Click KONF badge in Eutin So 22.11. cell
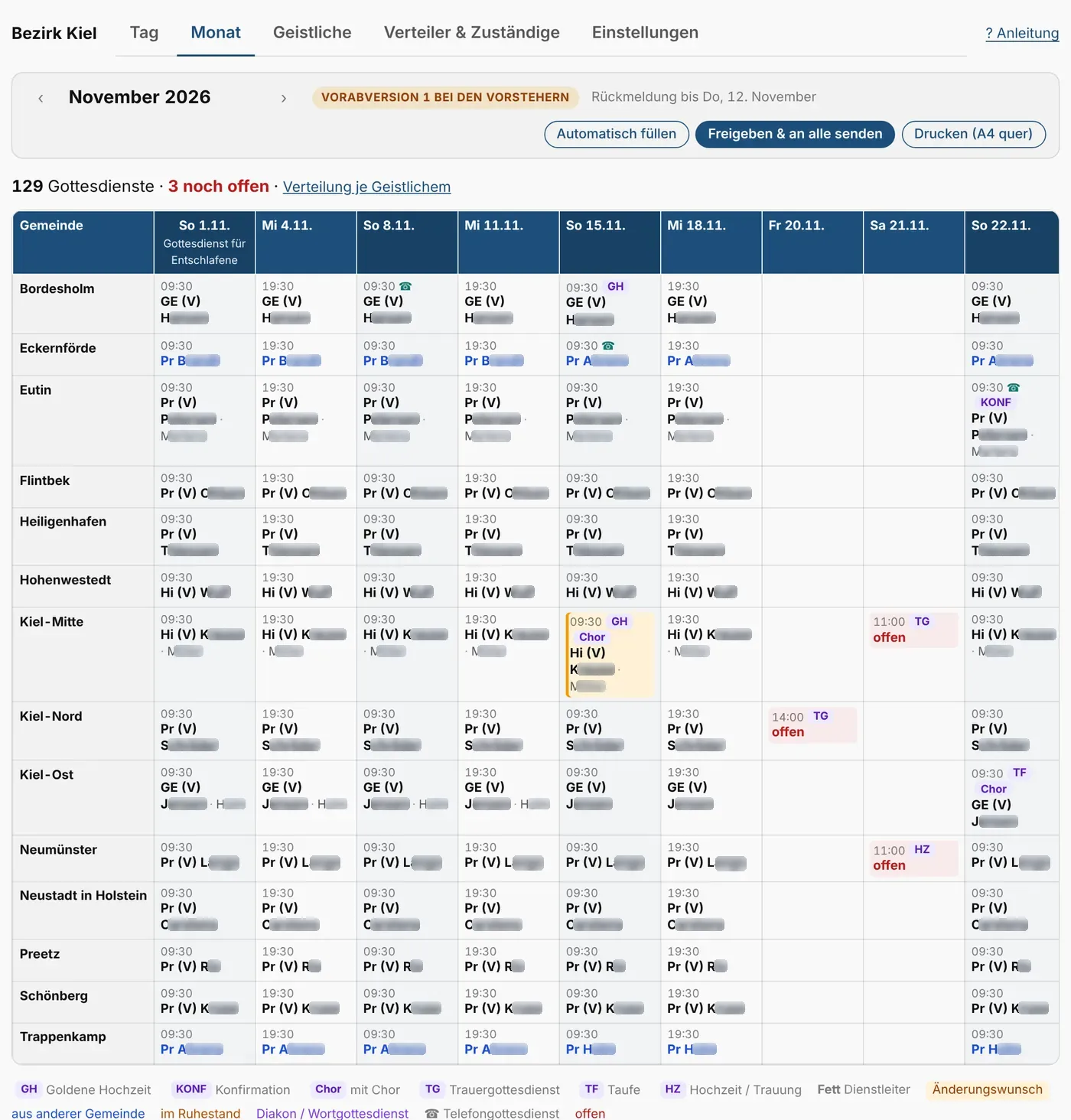1071x1120 pixels. coord(996,402)
